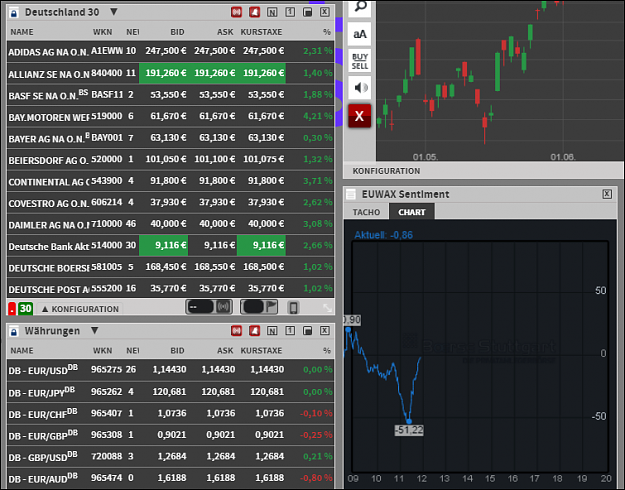The width and height of the screenshot is (625, 490).
Task: Click the N icon in Deutschland 30 header
Action: coord(272,12)
